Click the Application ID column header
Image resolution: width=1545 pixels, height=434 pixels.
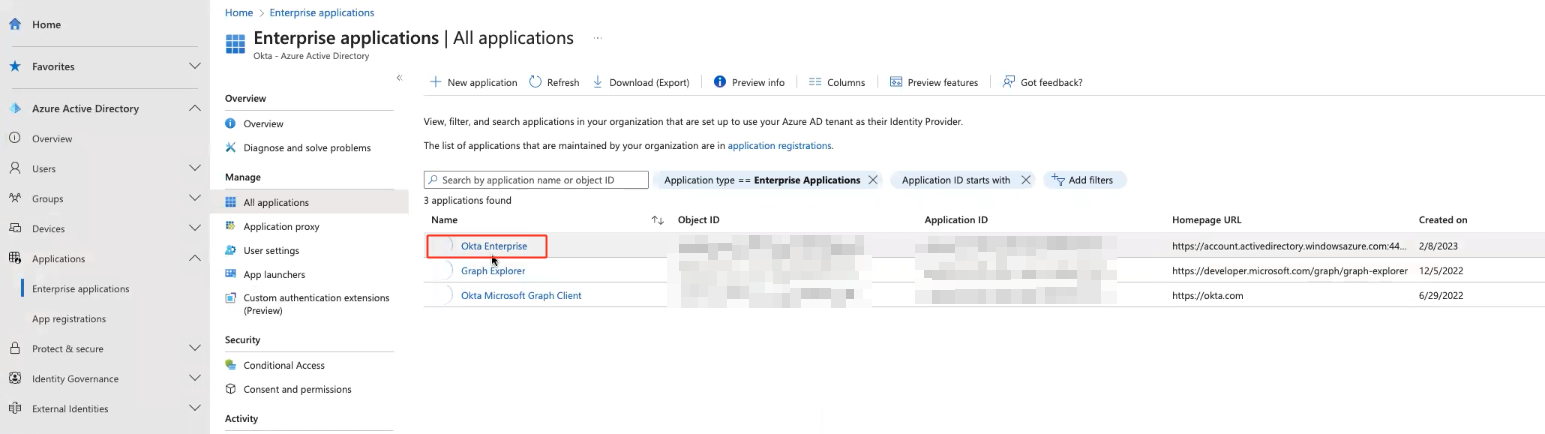point(956,220)
